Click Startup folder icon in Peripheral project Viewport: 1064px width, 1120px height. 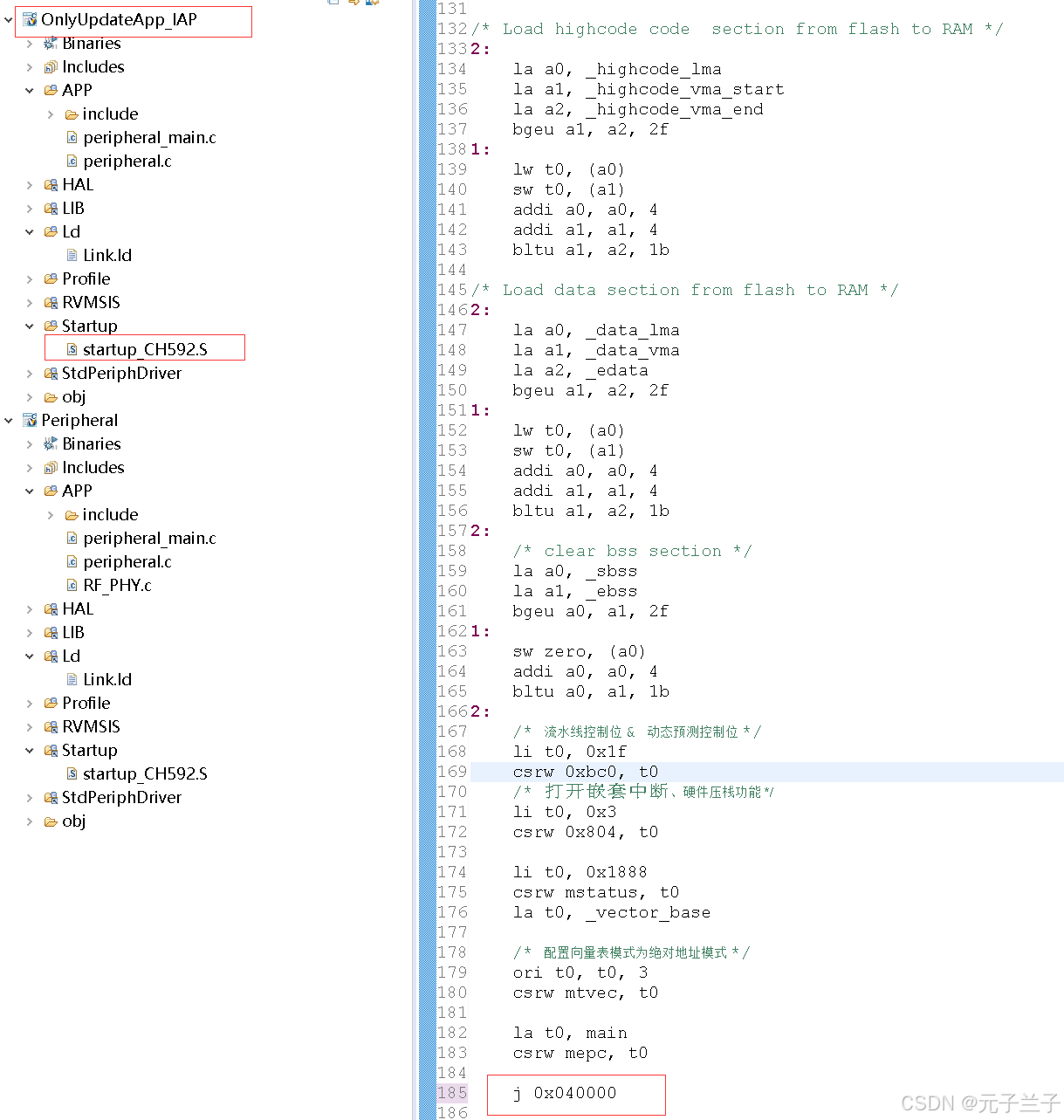click(x=51, y=750)
